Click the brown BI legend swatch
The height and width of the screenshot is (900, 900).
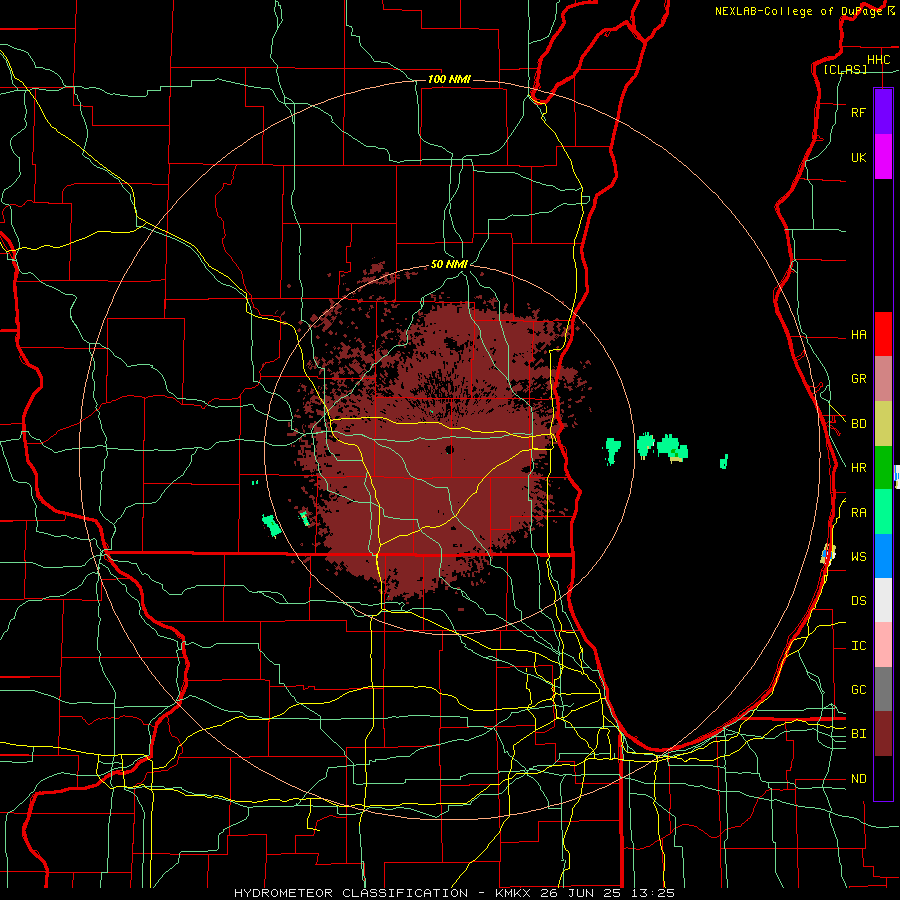click(x=883, y=734)
